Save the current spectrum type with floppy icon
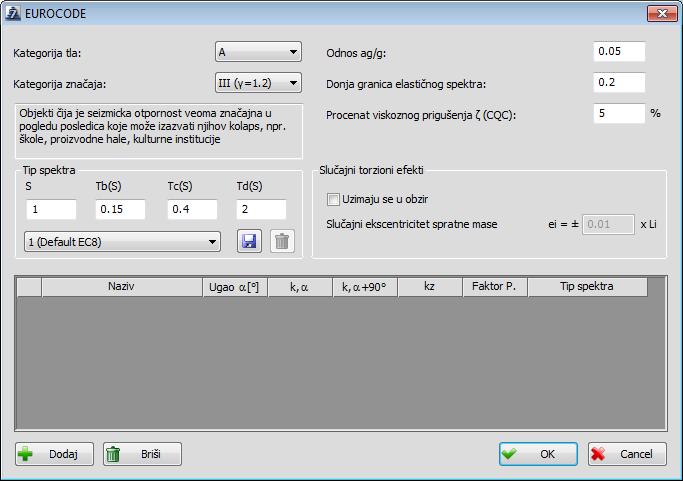The height and width of the screenshot is (481, 683). 249,241
